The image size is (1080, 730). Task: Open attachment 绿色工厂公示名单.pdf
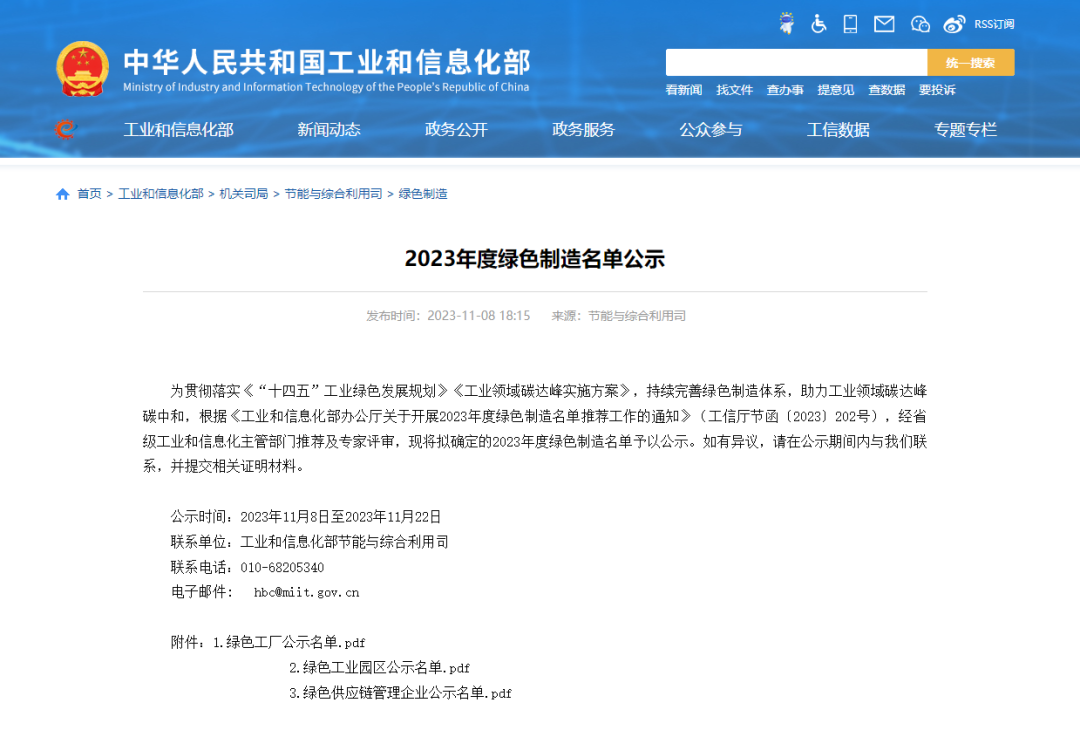(x=295, y=643)
